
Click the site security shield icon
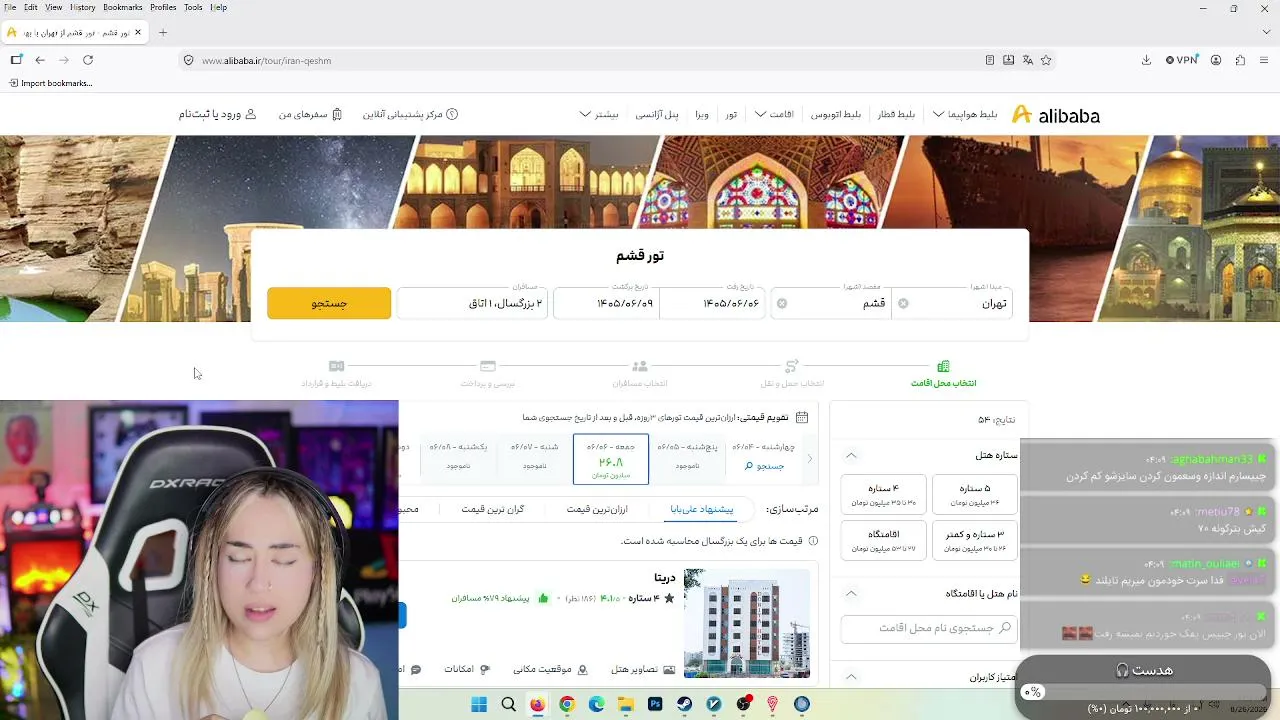[x=188, y=60]
